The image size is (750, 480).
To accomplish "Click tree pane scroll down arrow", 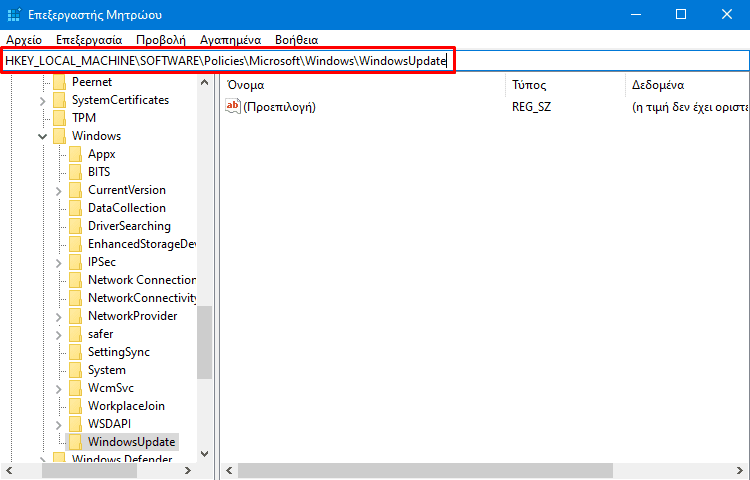I will [x=205, y=454].
